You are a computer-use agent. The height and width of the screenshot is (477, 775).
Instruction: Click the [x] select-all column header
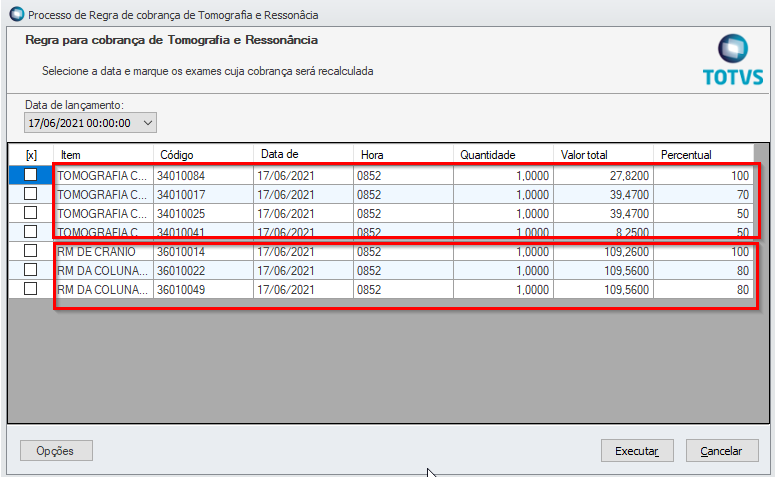31,155
